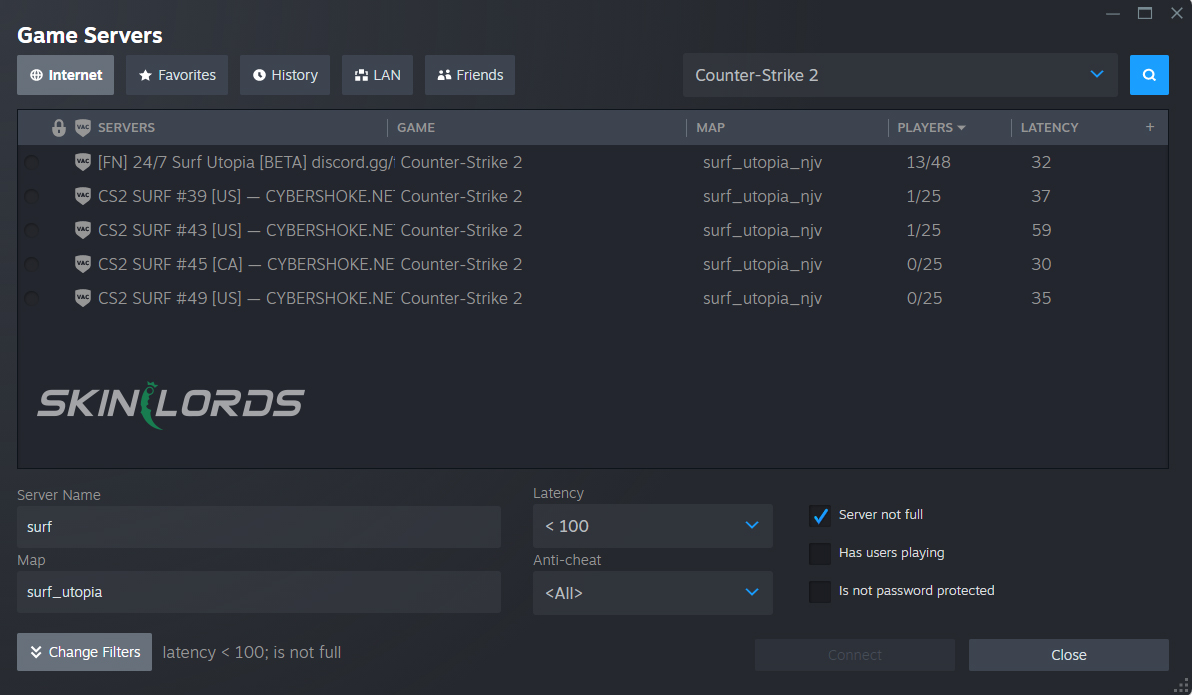This screenshot has height=695, width=1192.
Task: Sort by LATENCY column header
Action: pos(1049,128)
